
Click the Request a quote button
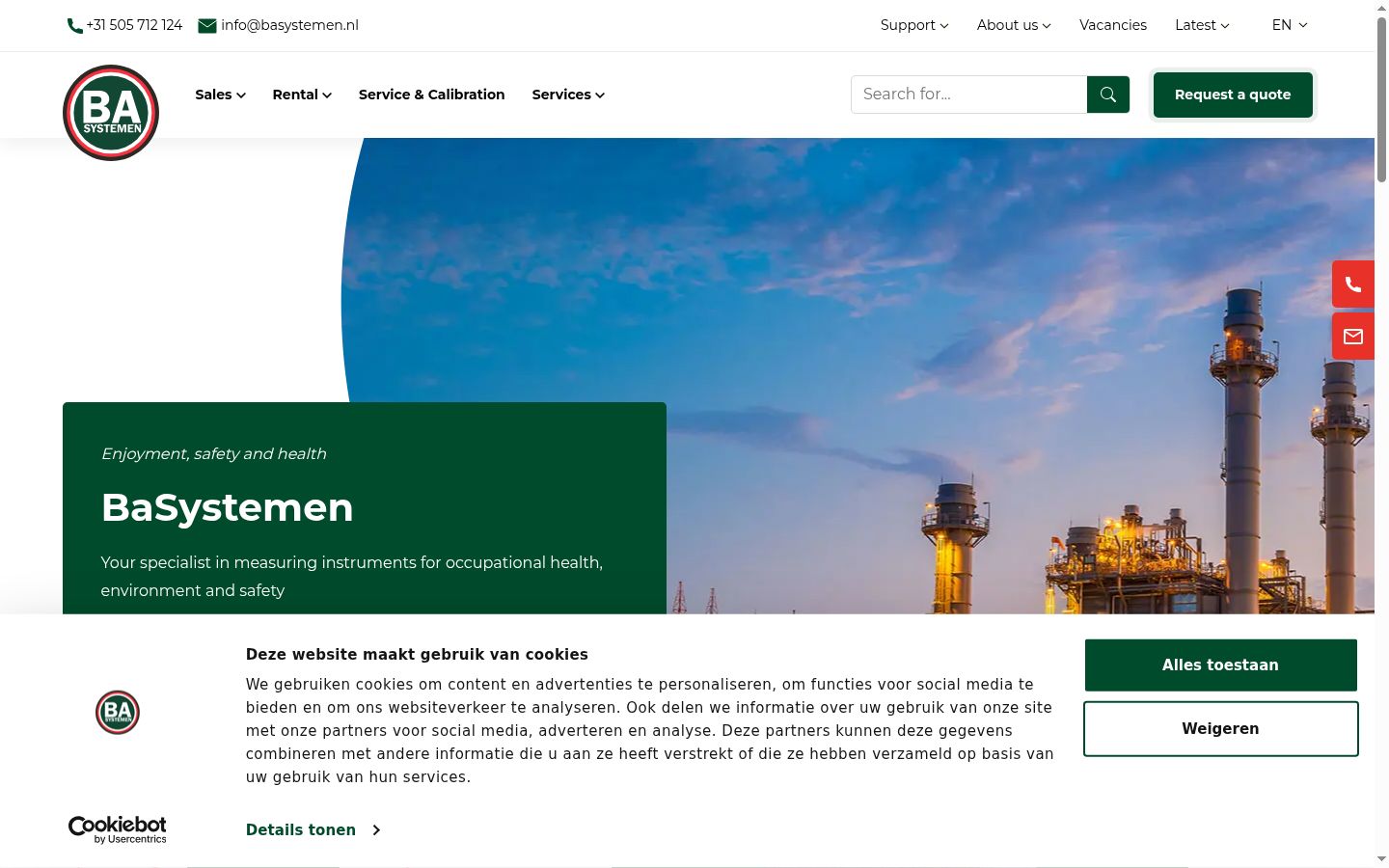click(1233, 95)
